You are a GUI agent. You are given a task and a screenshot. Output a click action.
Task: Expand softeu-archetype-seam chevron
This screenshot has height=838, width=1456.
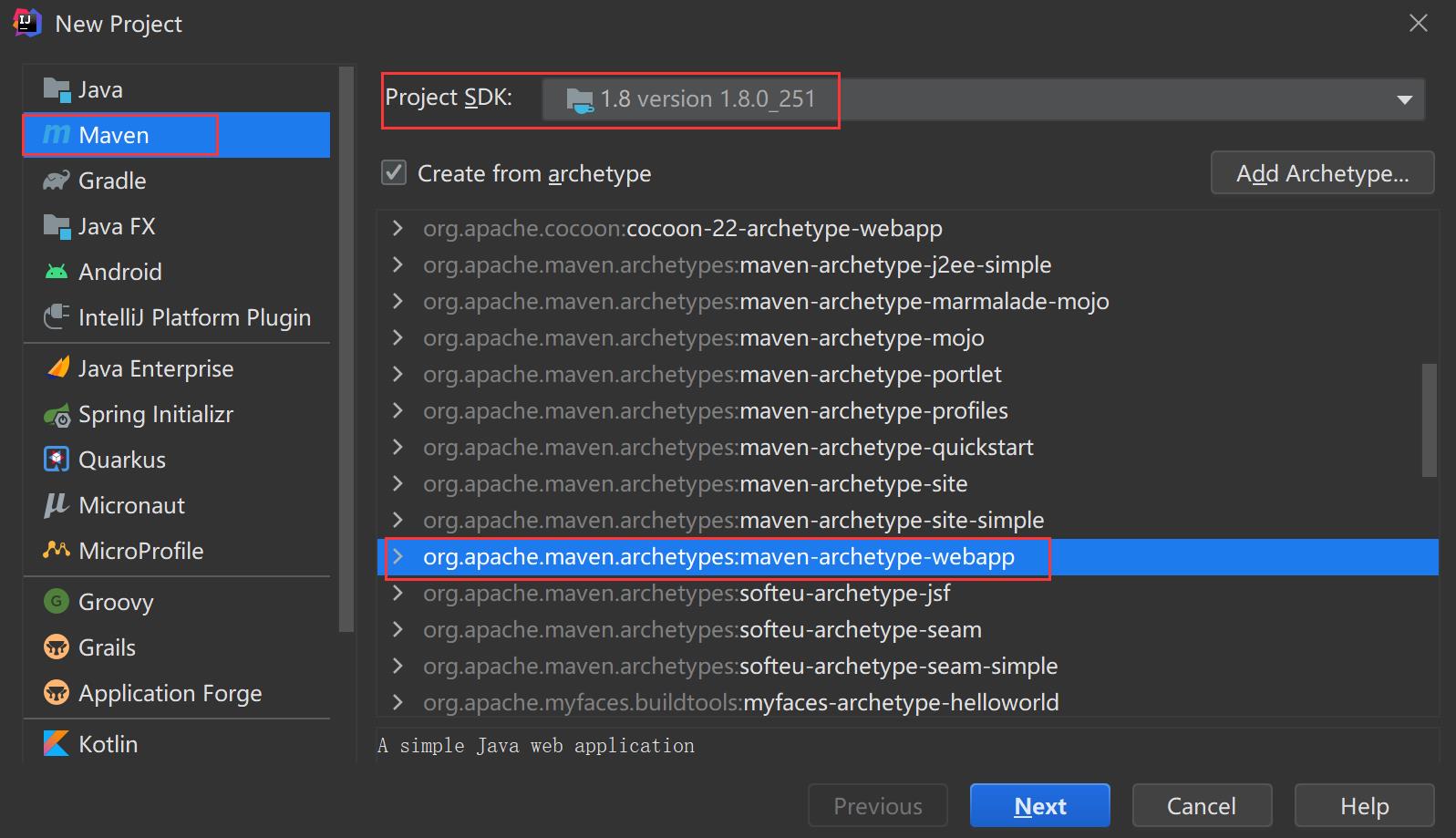point(398,629)
